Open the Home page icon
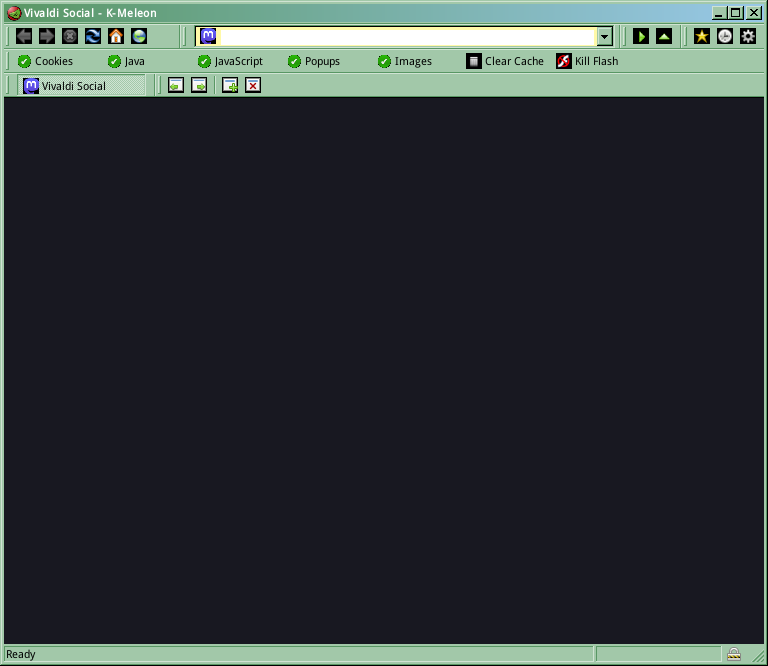 pyautogui.click(x=116, y=36)
